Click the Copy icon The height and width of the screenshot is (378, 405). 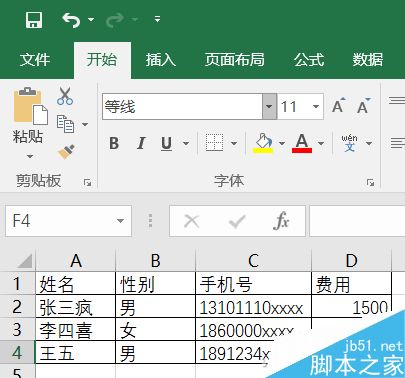tap(65, 124)
